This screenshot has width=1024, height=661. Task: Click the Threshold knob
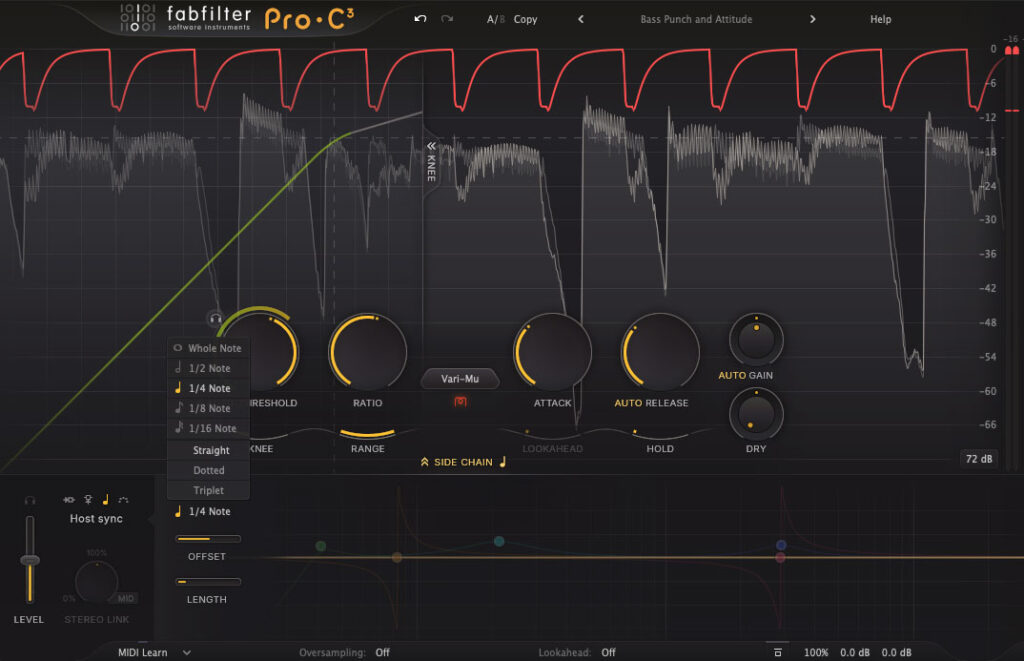click(x=260, y=351)
